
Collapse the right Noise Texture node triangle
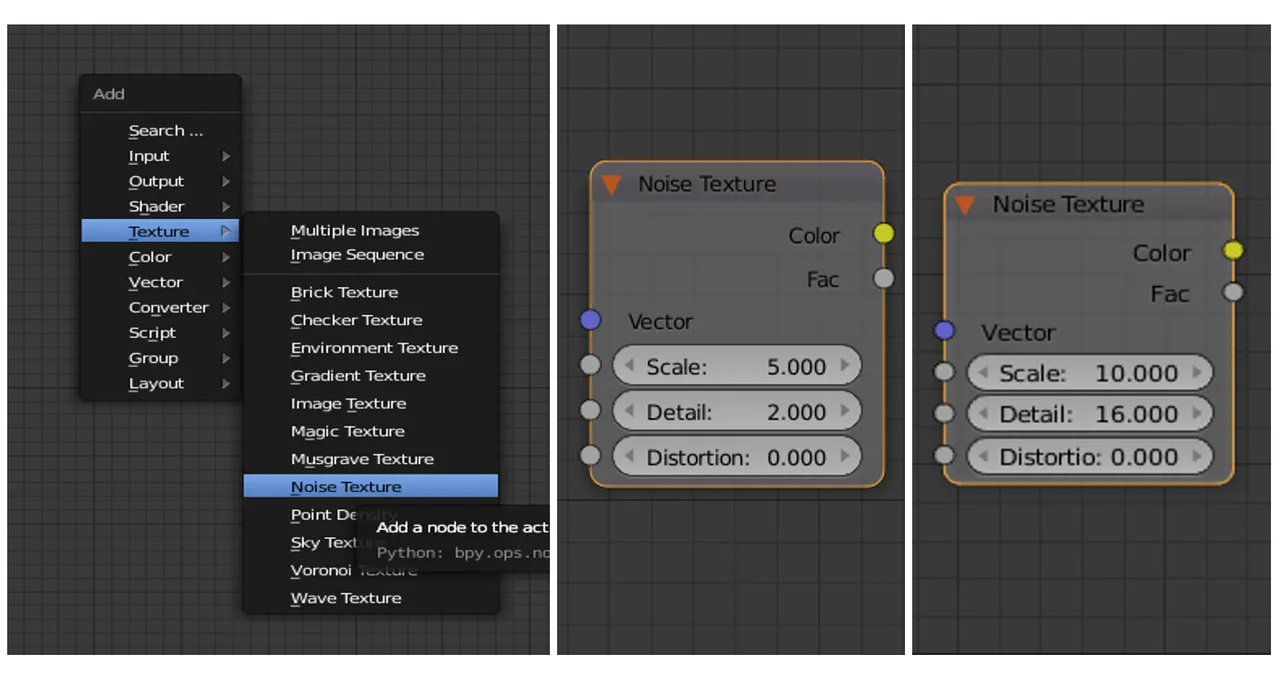coord(965,205)
